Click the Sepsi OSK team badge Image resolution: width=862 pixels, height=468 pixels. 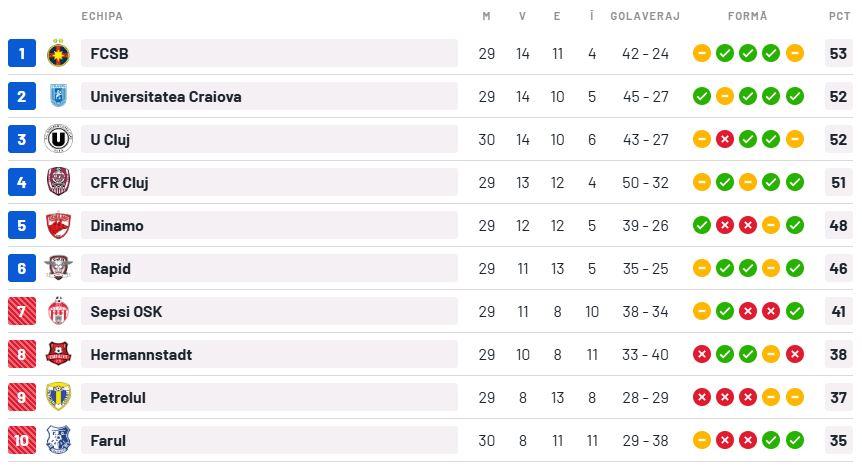(x=59, y=312)
